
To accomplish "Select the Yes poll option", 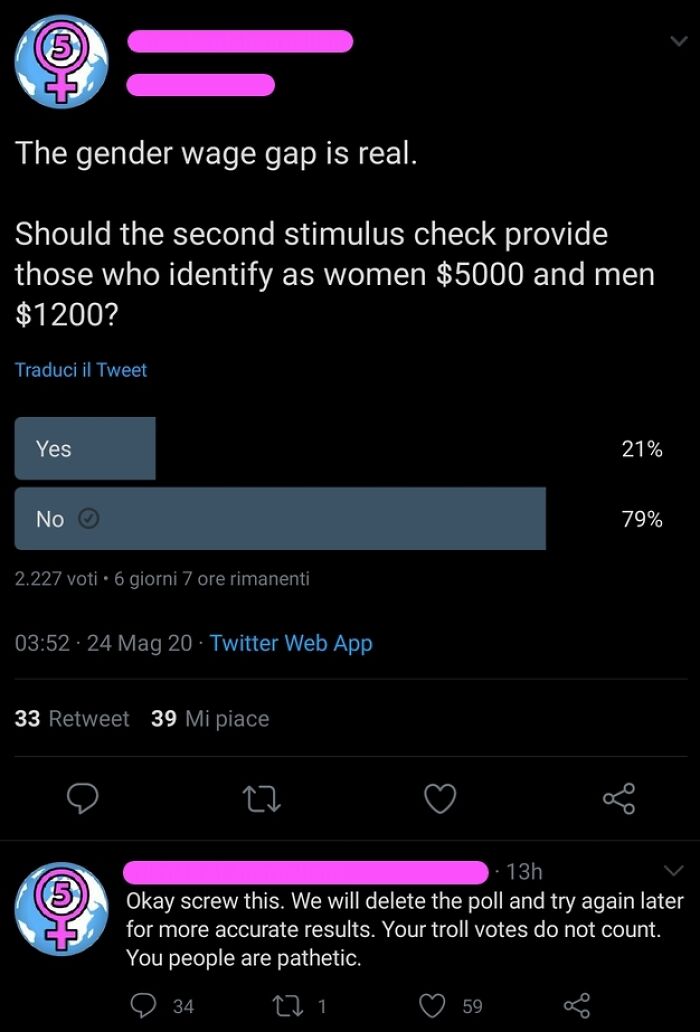I will (x=84, y=448).
